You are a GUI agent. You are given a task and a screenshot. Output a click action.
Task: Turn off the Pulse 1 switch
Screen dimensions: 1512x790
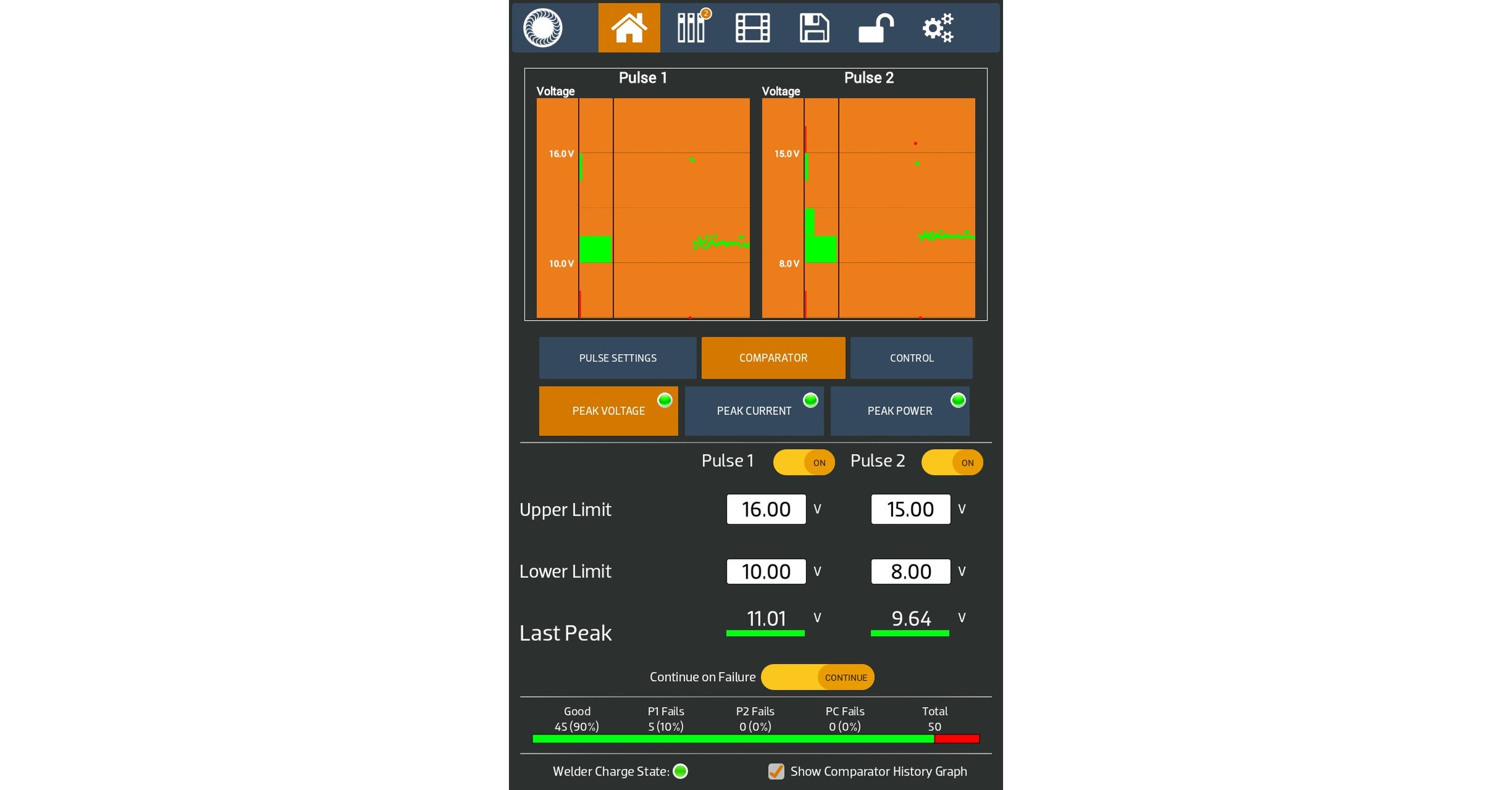[x=804, y=462]
